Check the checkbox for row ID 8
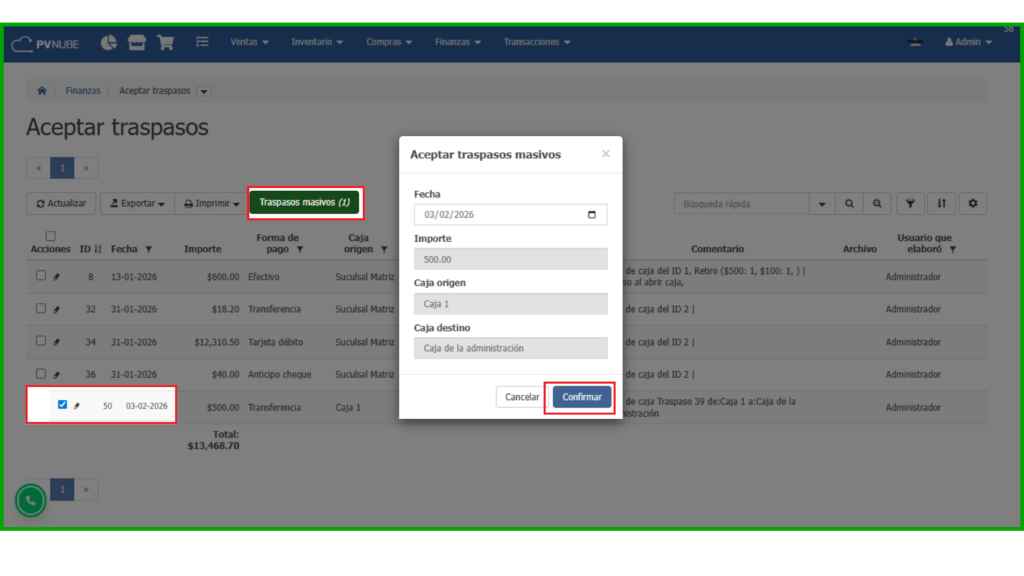The height and width of the screenshot is (576, 1024). click(41, 276)
